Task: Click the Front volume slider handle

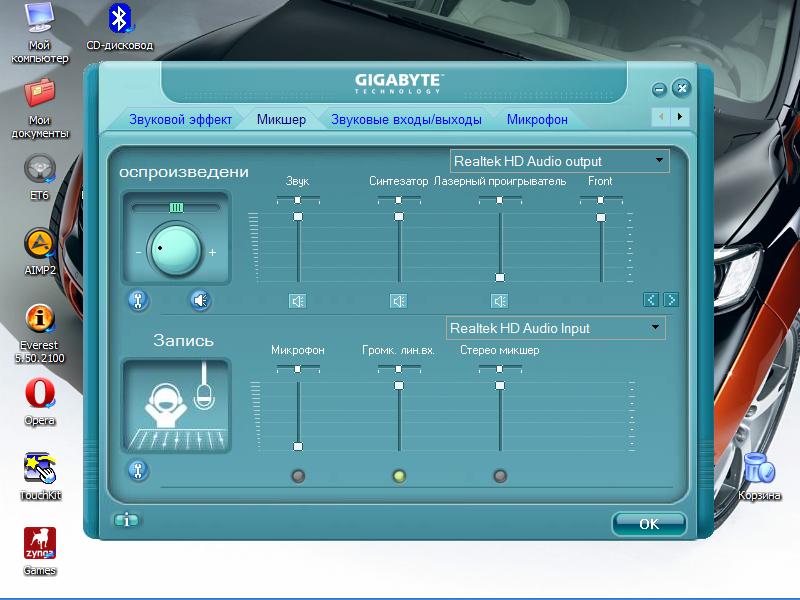Action: (x=601, y=218)
